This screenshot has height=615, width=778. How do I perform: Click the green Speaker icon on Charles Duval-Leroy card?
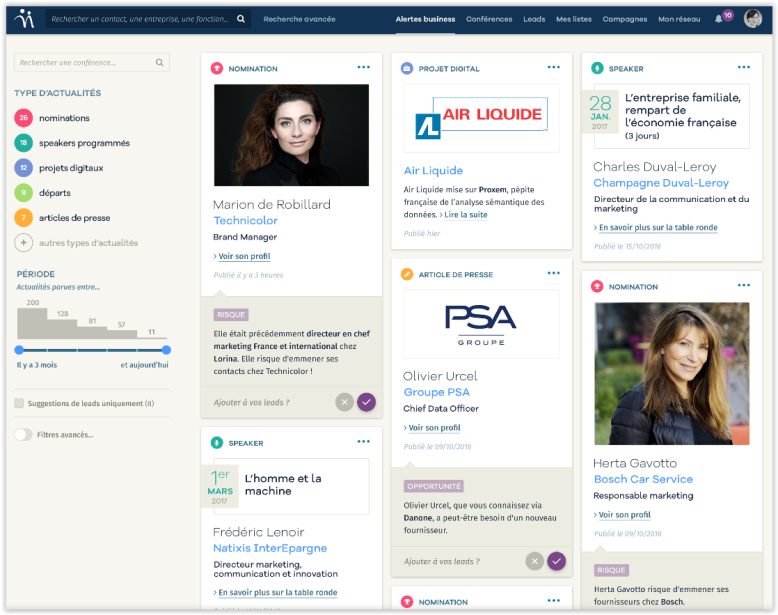click(x=597, y=68)
